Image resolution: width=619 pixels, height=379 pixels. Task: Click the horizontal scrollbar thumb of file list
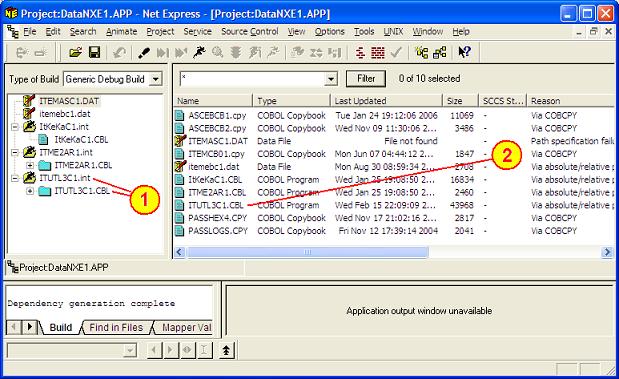point(307,252)
